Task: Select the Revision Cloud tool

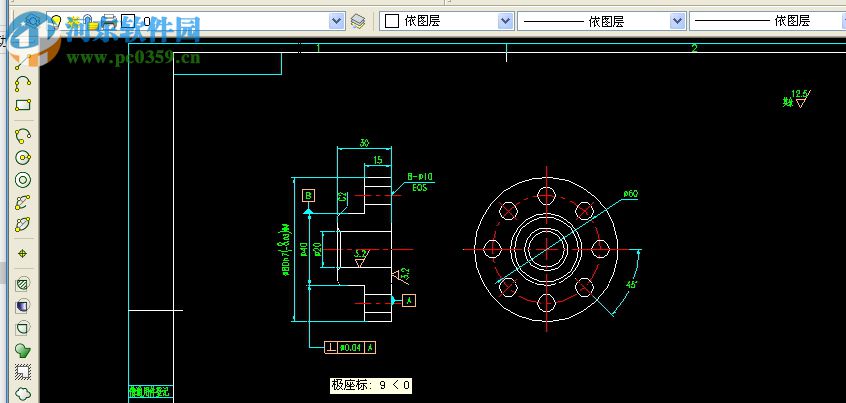Action: click(23, 393)
